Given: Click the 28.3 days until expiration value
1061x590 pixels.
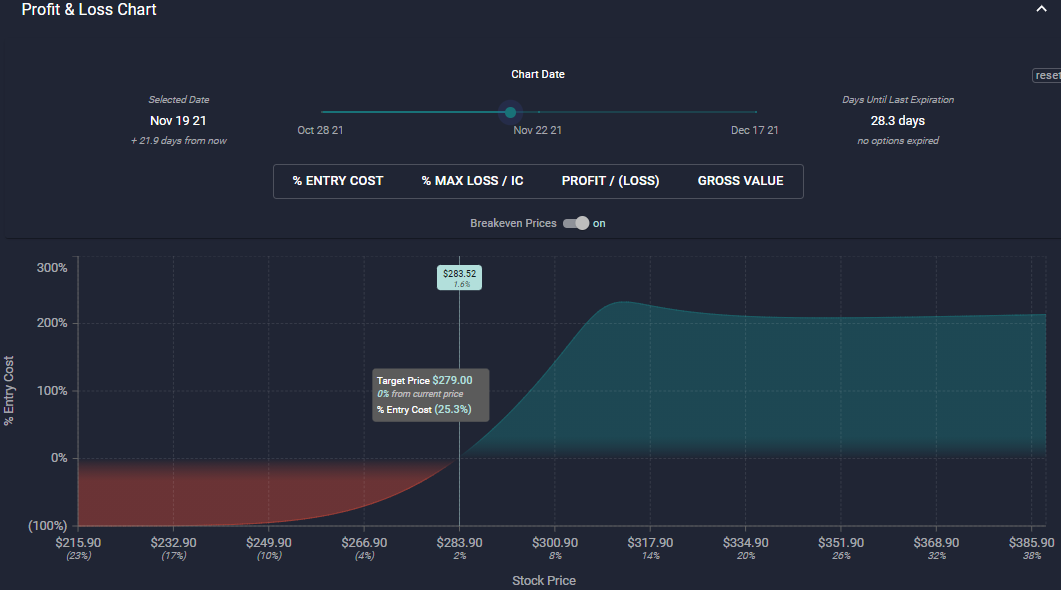Looking at the screenshot, I should [x=897, y=121].
